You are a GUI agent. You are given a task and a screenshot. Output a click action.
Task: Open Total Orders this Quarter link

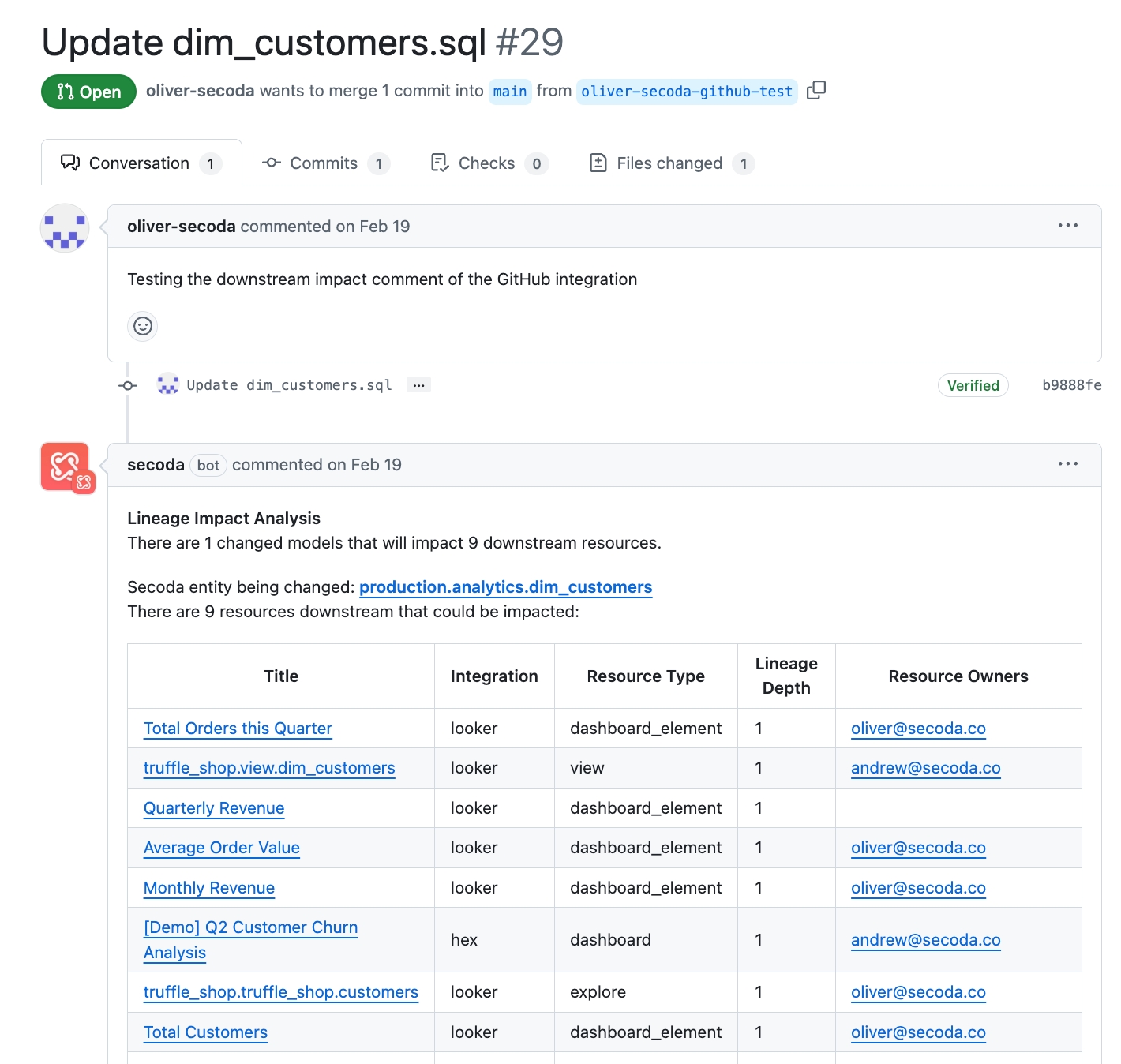tap(238, 729)
